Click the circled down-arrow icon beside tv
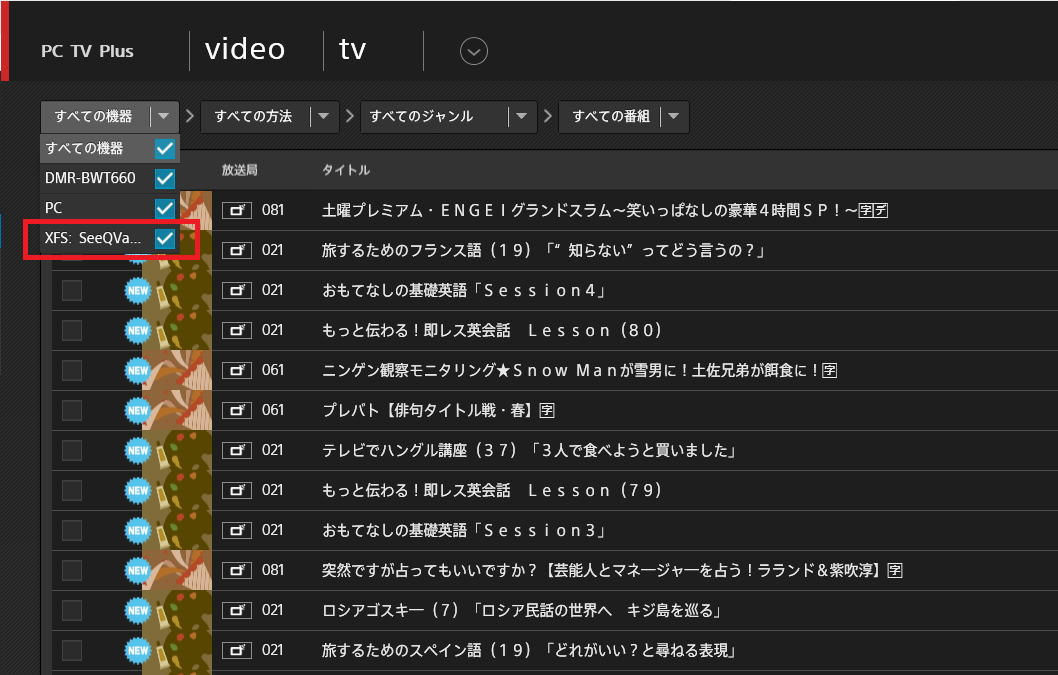This screenshot has height=675, width=1058. tap(473, 51)
